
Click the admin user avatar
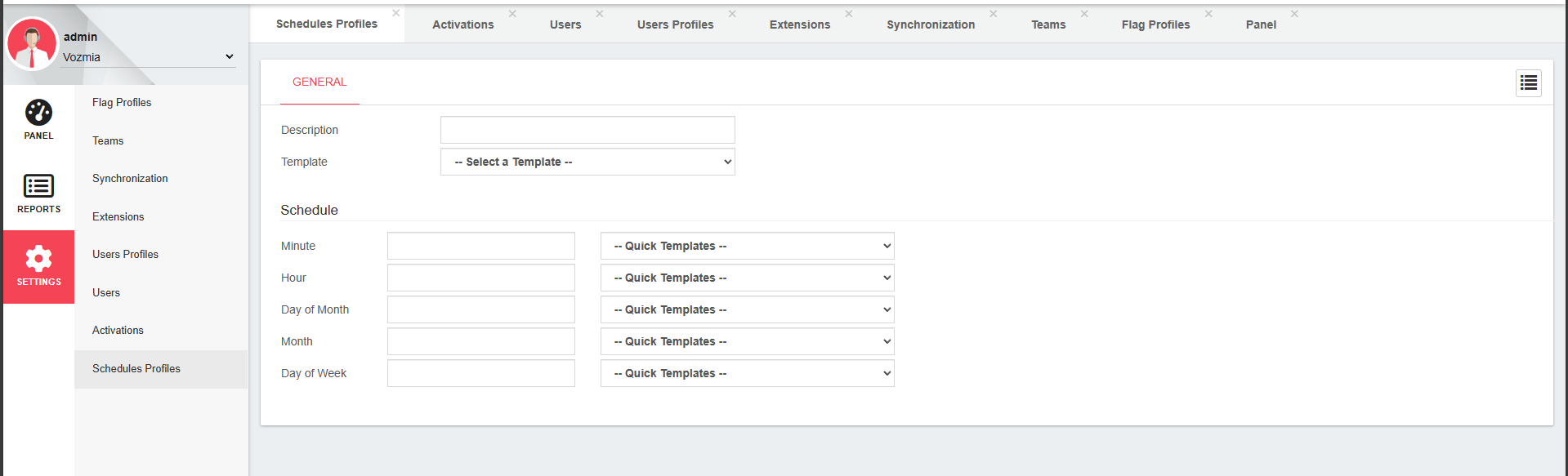click(32, 43)
